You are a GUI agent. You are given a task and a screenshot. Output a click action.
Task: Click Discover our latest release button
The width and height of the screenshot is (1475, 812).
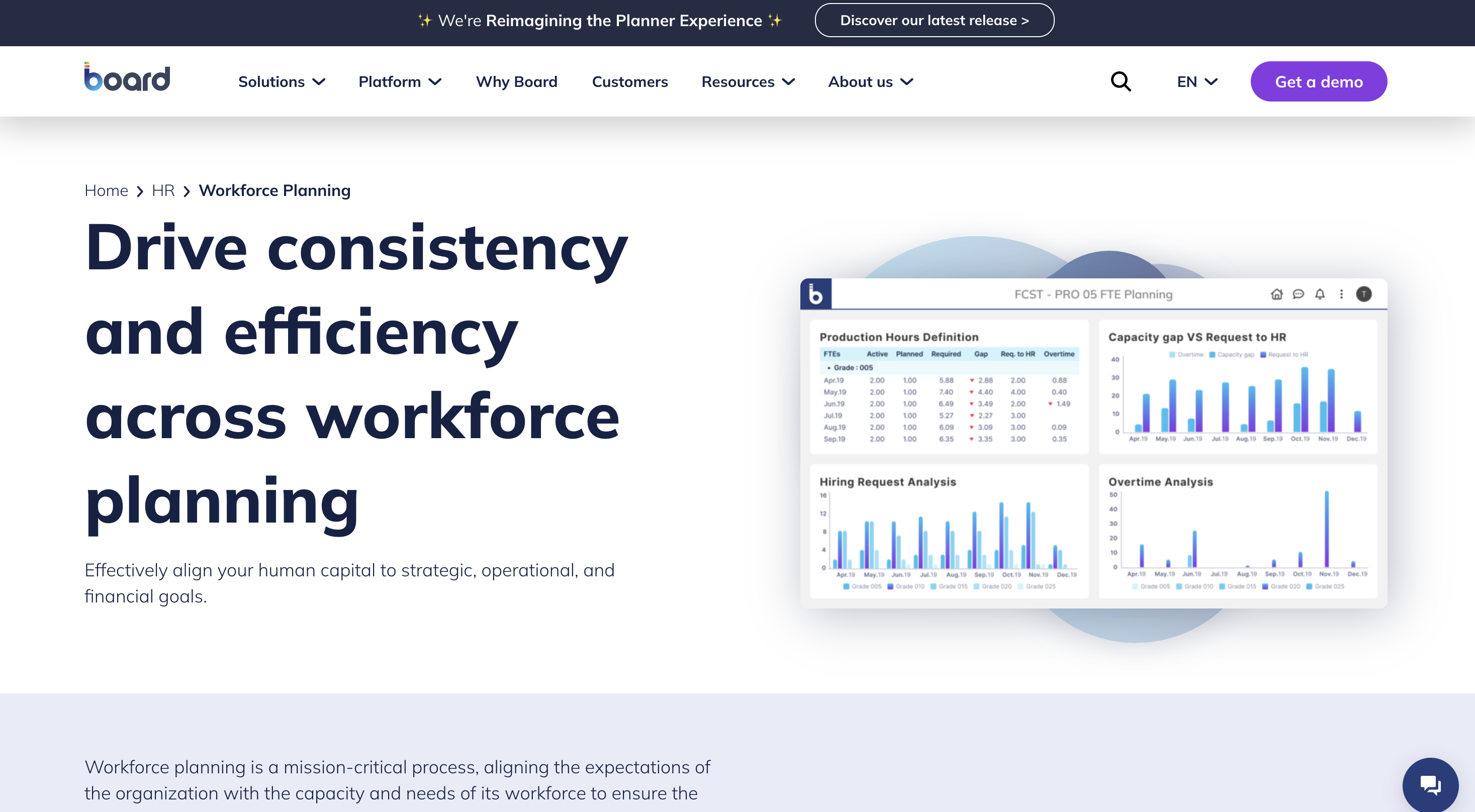click(934, 21)
